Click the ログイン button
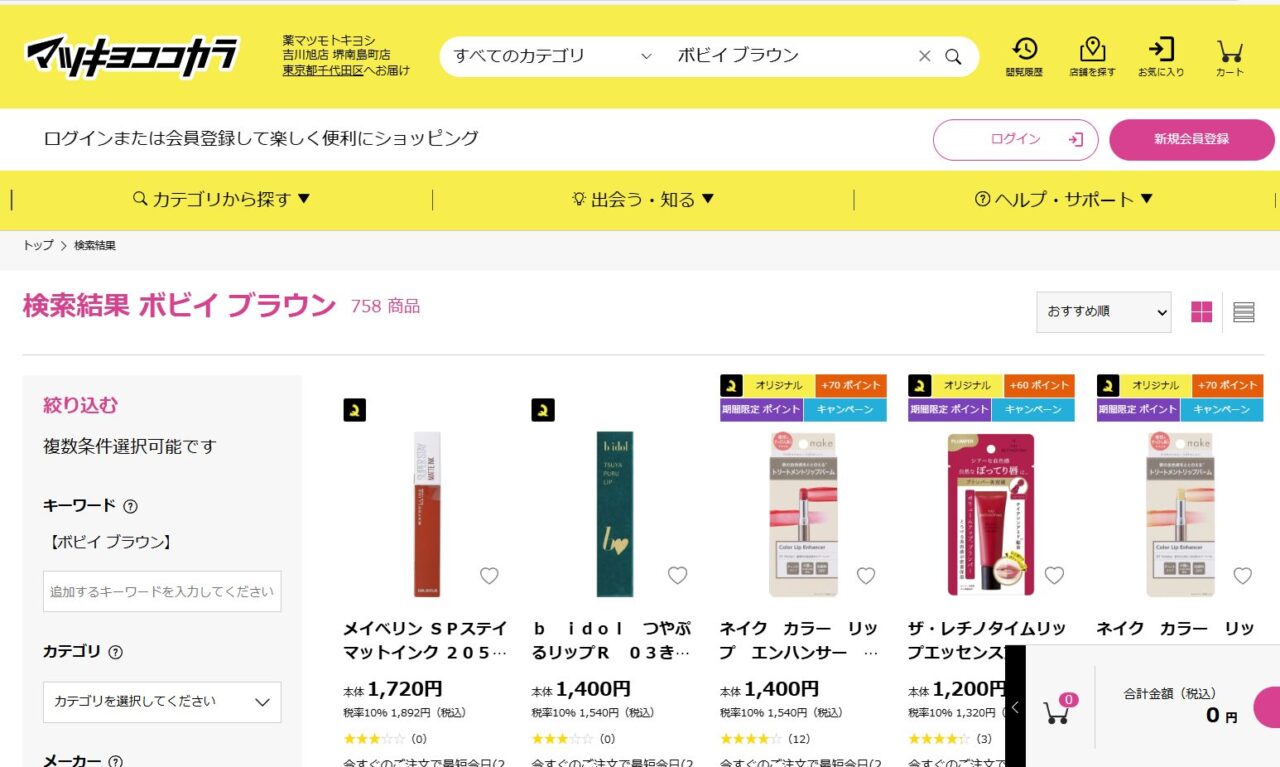 click(x=1016, y=140)
